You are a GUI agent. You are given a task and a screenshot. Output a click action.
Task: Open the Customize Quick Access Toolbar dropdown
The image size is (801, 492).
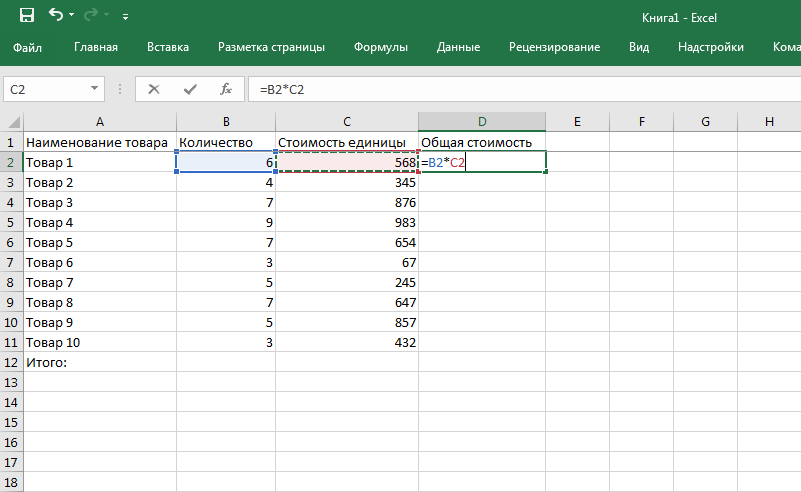coord(125,17)
